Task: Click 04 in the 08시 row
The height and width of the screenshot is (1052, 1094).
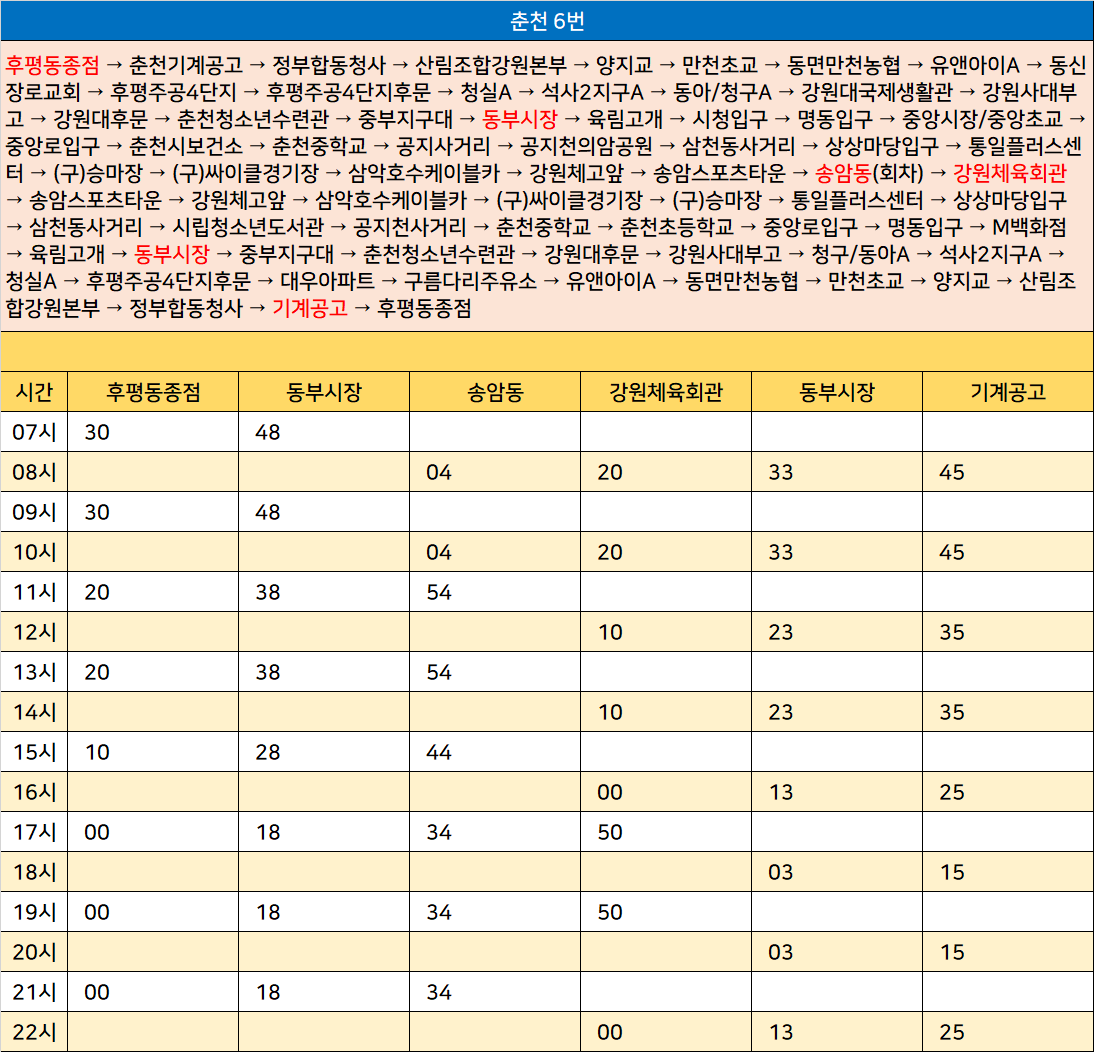Action: (439, 472)
